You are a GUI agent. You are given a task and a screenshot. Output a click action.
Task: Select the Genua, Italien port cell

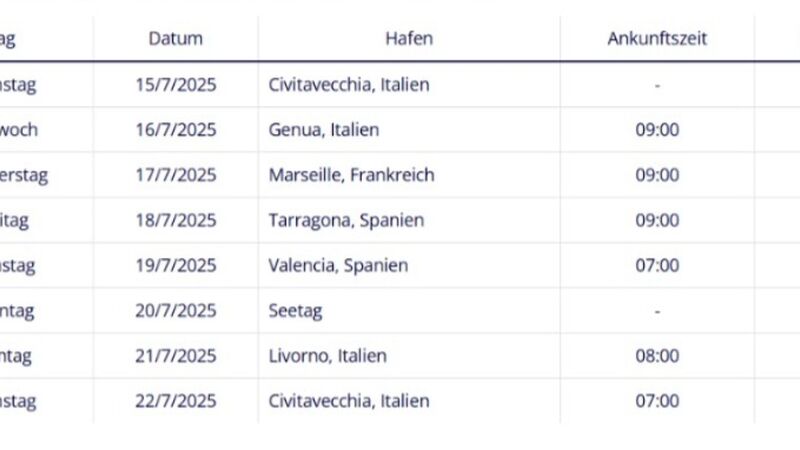(324, 130)
